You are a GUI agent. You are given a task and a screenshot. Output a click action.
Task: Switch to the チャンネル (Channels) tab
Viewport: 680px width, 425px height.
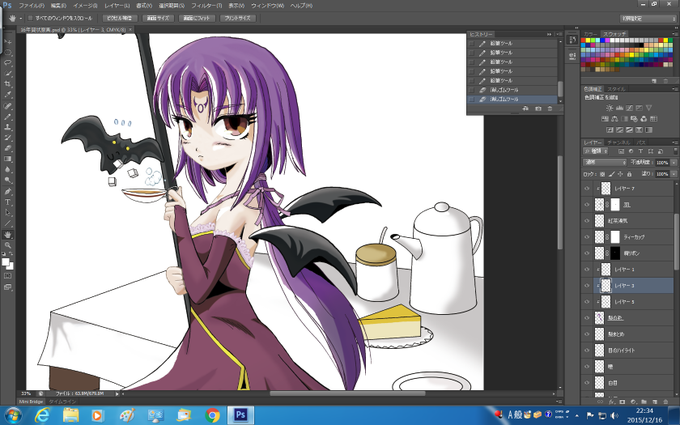point(618,142)
